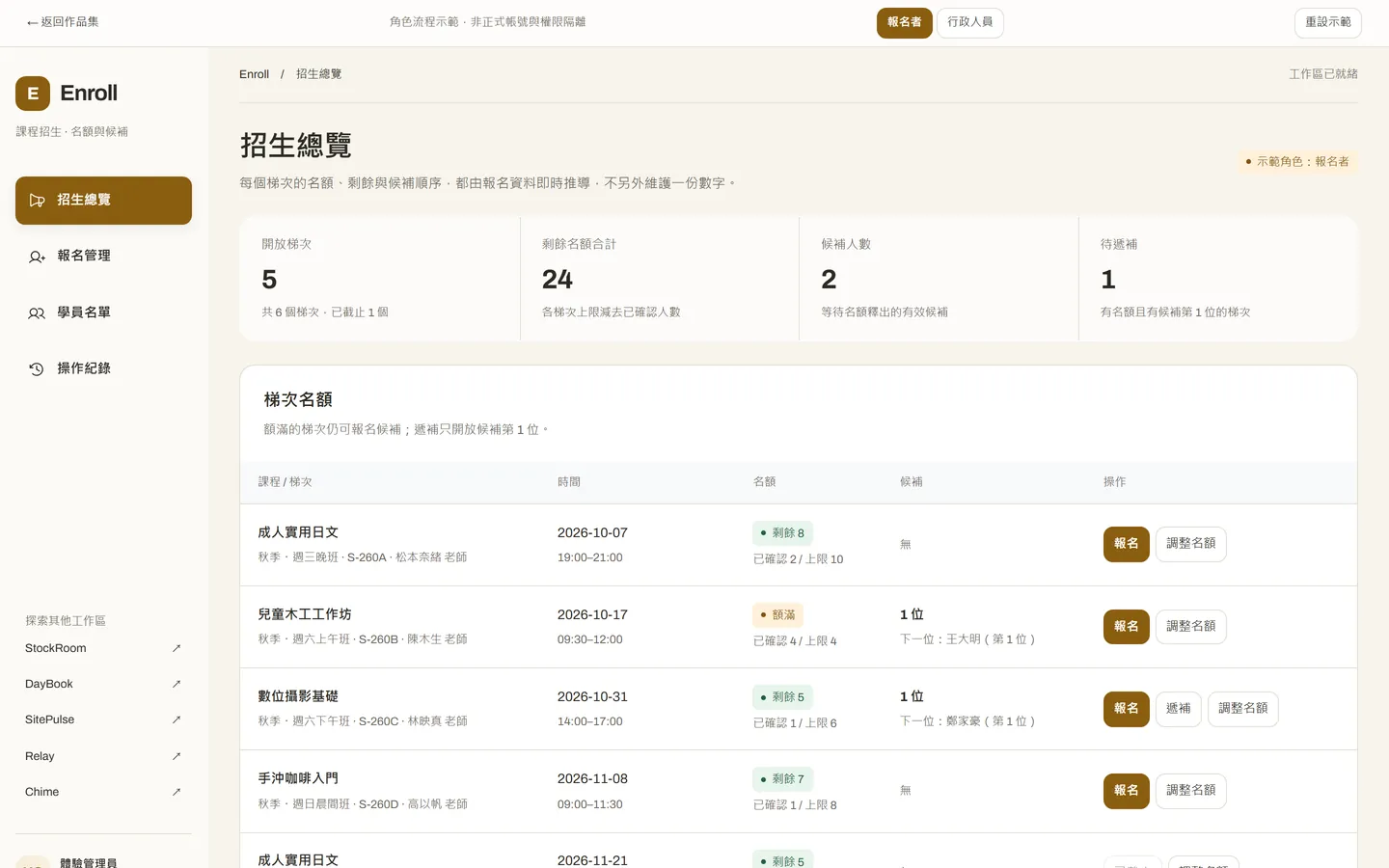Click the arrow icon beside SitePulse
The height and width of the screenshot is (868, 1389).
tap(177, 719)
